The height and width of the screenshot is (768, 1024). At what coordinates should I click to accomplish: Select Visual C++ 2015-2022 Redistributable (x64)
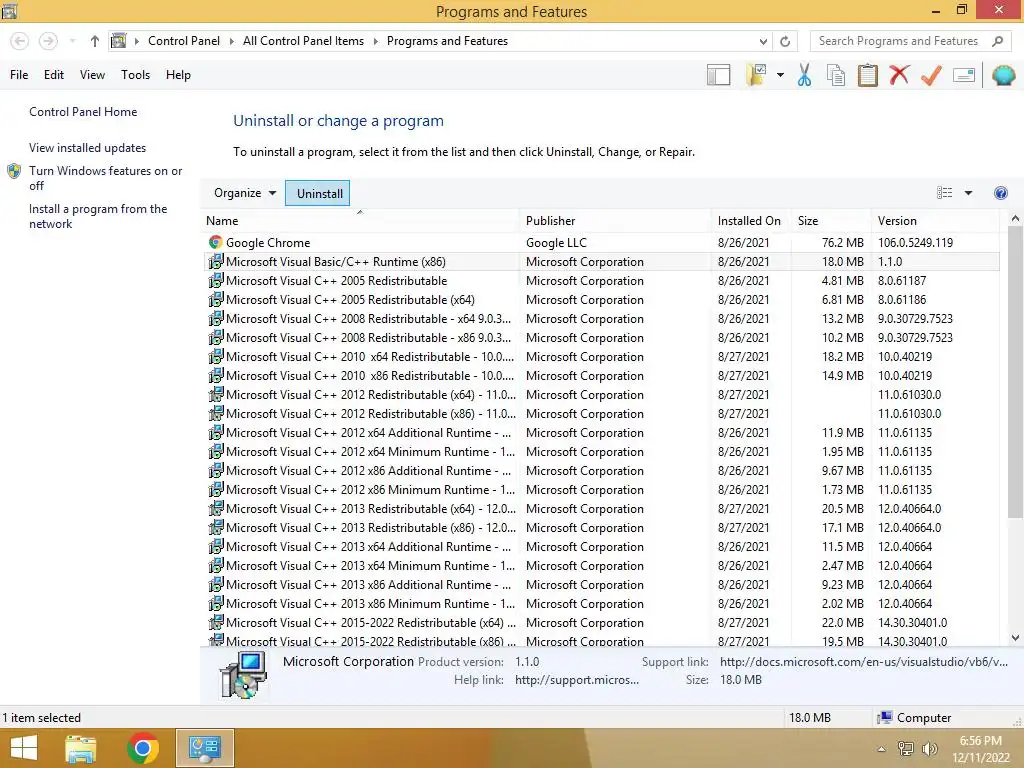point(601,623)
